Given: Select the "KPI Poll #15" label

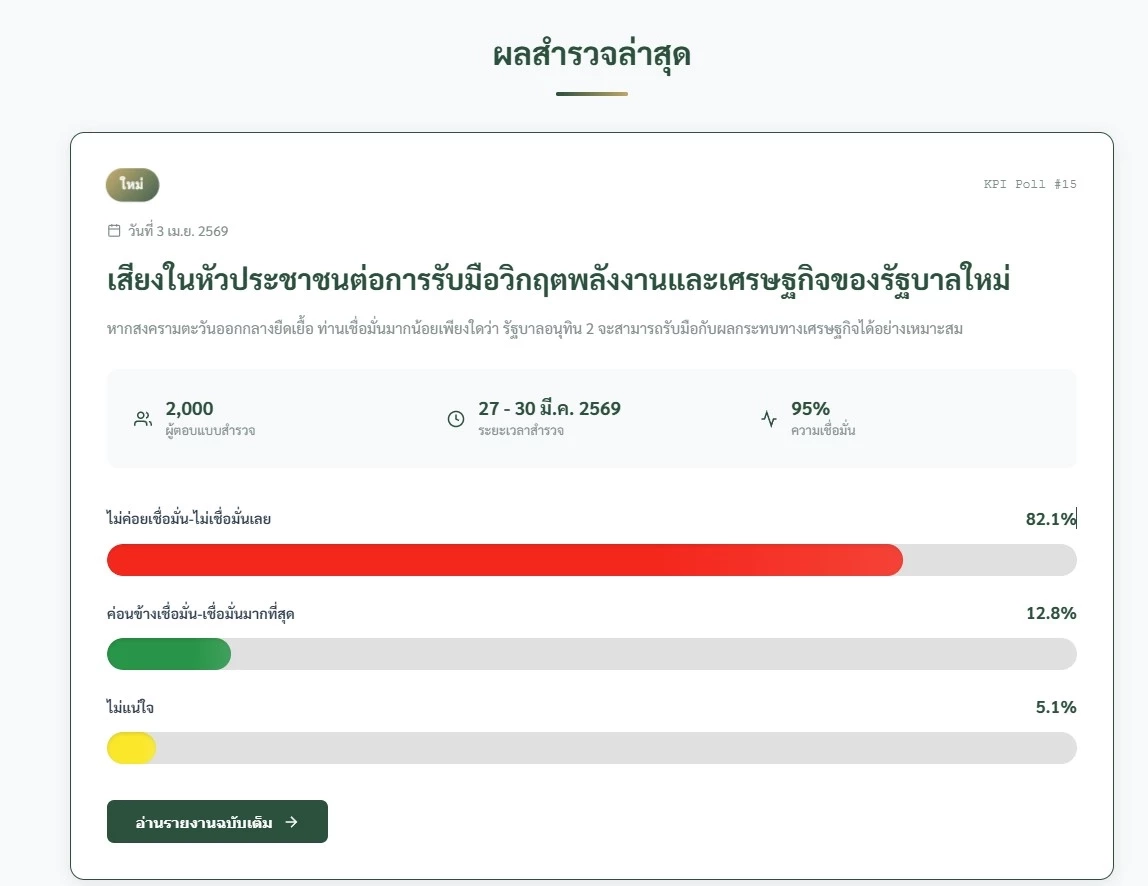Looking at the screenshot, I should (1030, 184).
